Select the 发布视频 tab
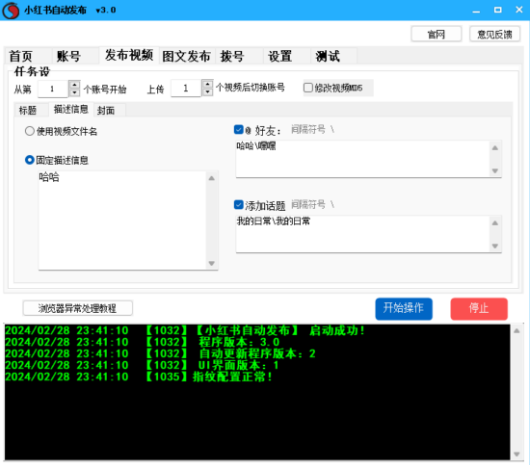 pos(129,55)
